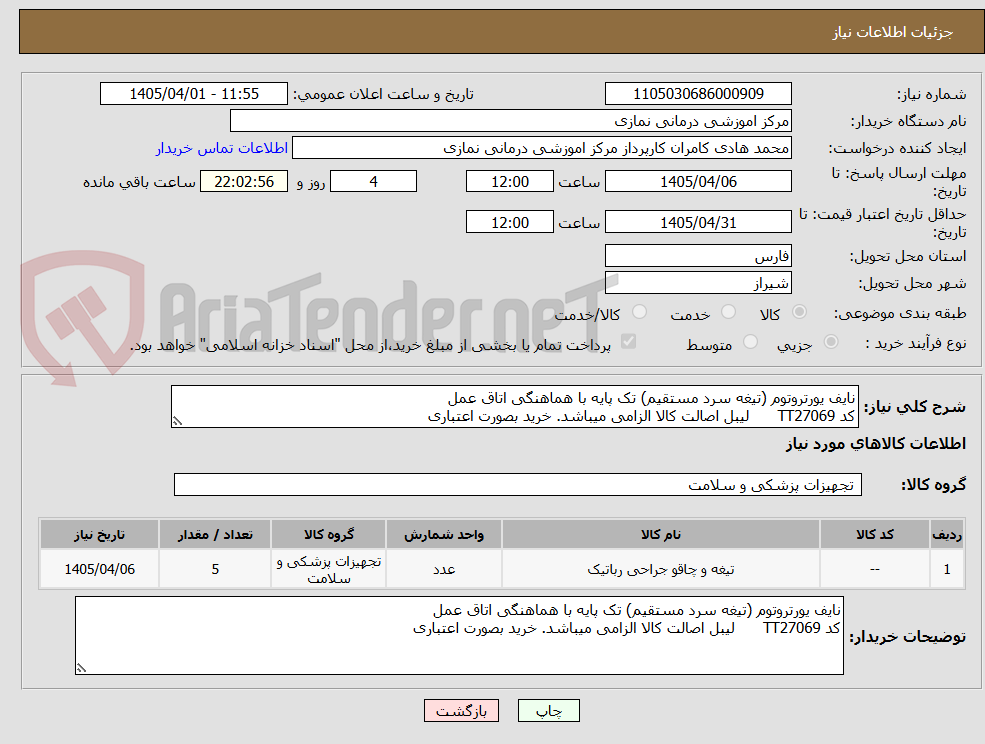Click the delivery city field شیراز

pos(698,283)
